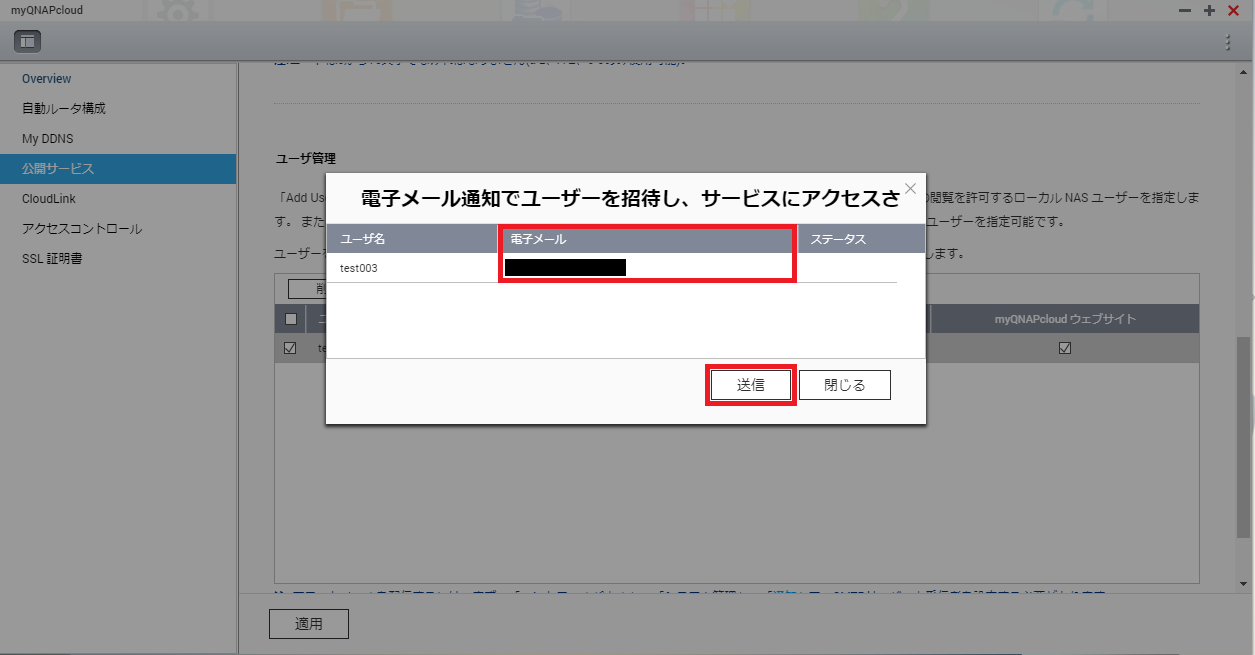Image resolution: width=1255 pixels, height=655 pixels.
Task: Click ユーザ管理 section heading
Action: tap(306, 158)
